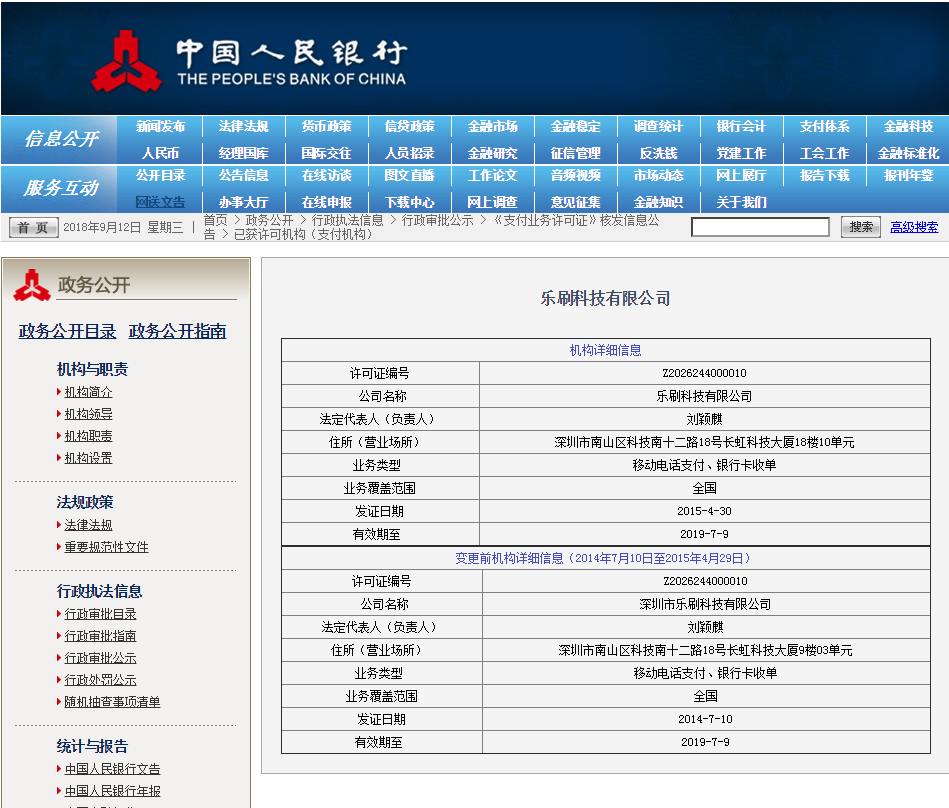Open 图文直播 menu entry

tap(410, 176)
